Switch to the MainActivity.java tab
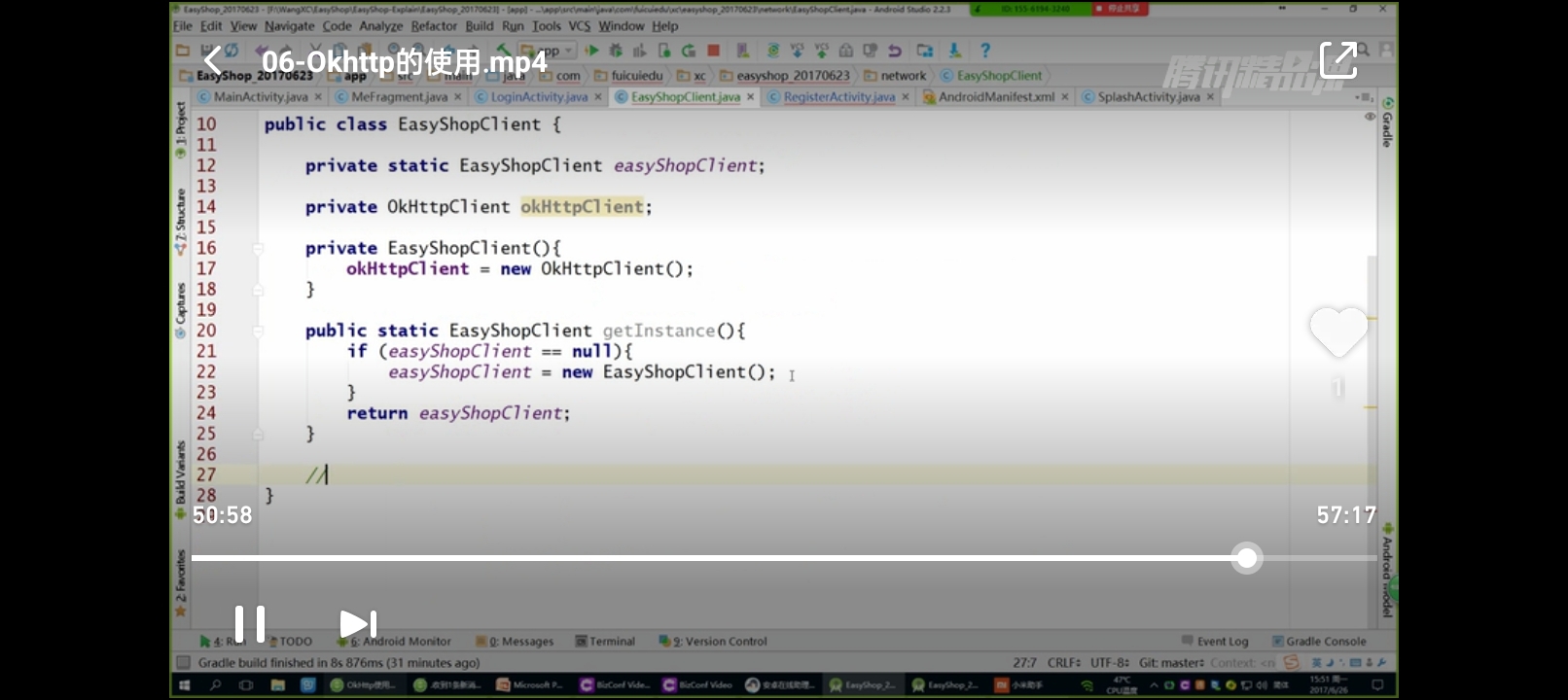 (x=260, y=97)
